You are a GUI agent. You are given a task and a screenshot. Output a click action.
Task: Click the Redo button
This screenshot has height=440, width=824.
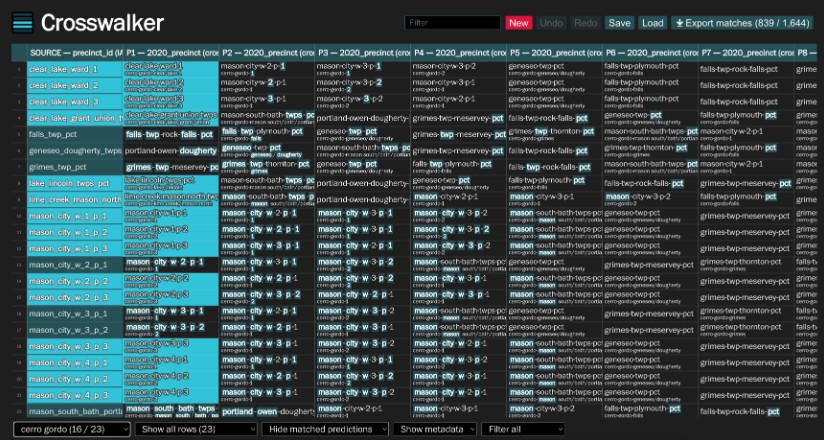[586, 22]
